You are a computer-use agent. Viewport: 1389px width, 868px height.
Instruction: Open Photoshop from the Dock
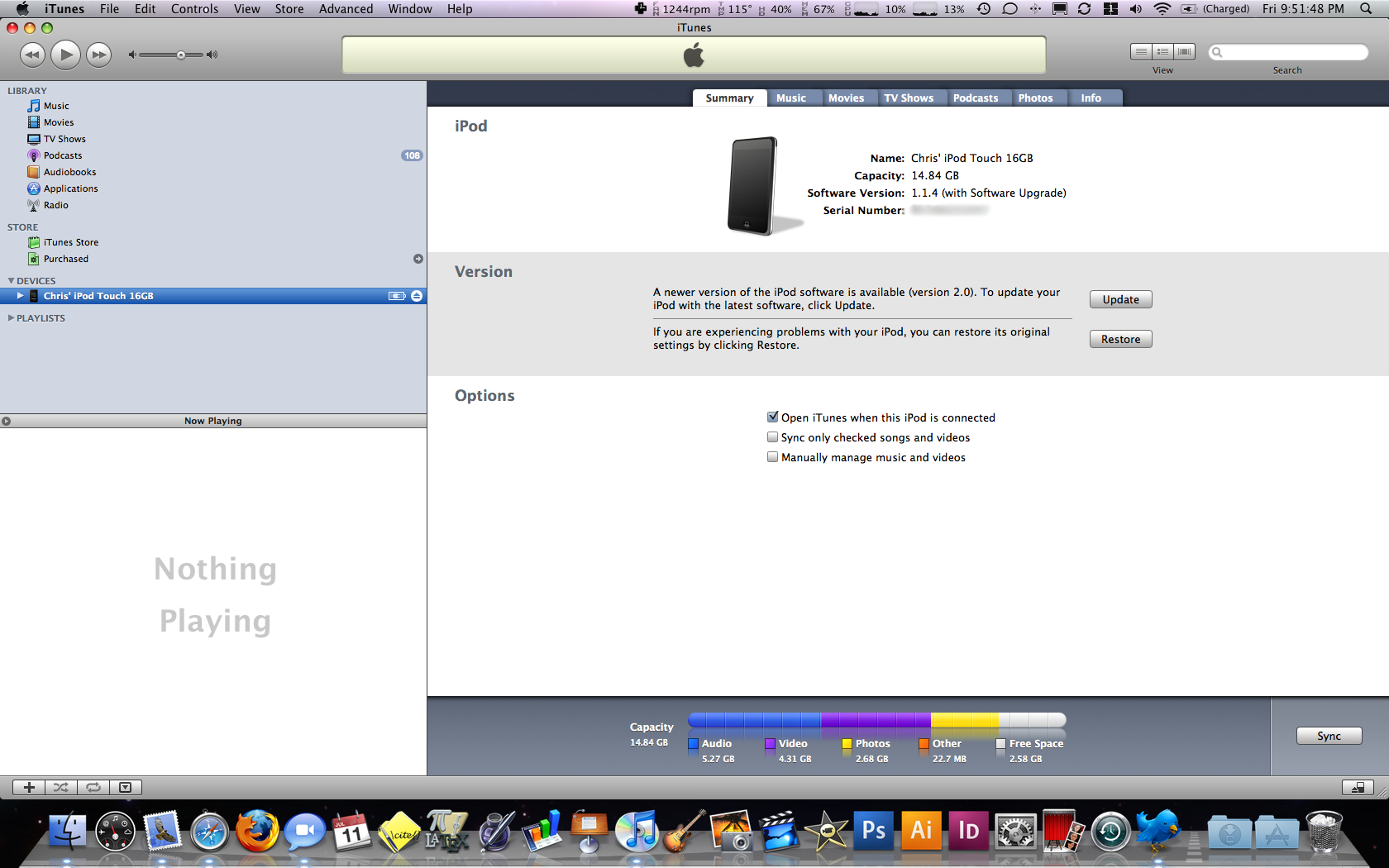(874, 830)
